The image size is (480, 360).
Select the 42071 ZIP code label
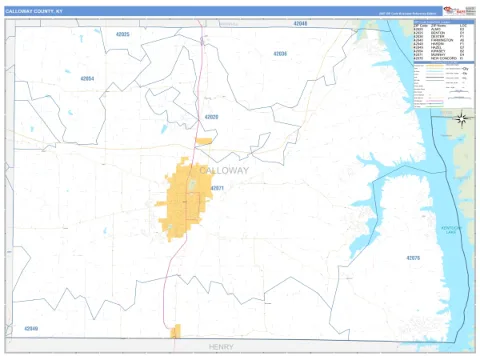[x=217, y=188]
